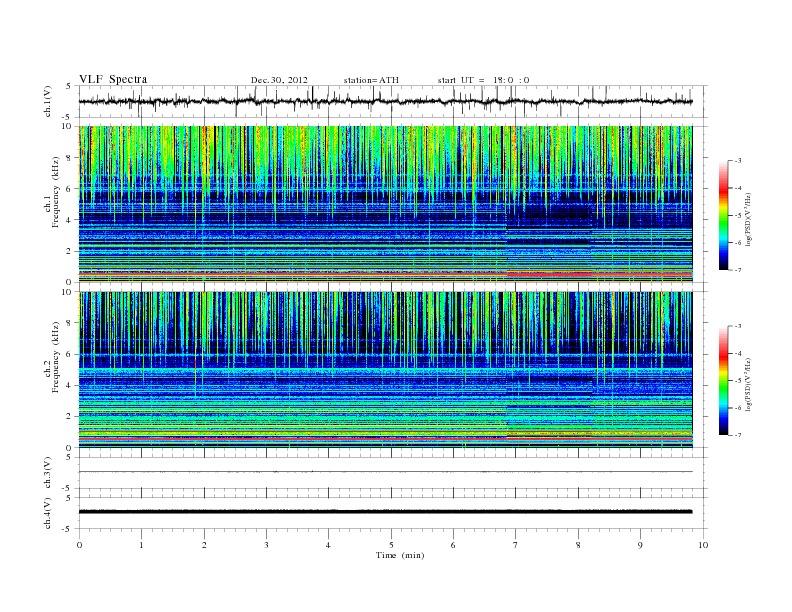
Task: Click the "Time (min)" axis label
Action: coord(400,555)
